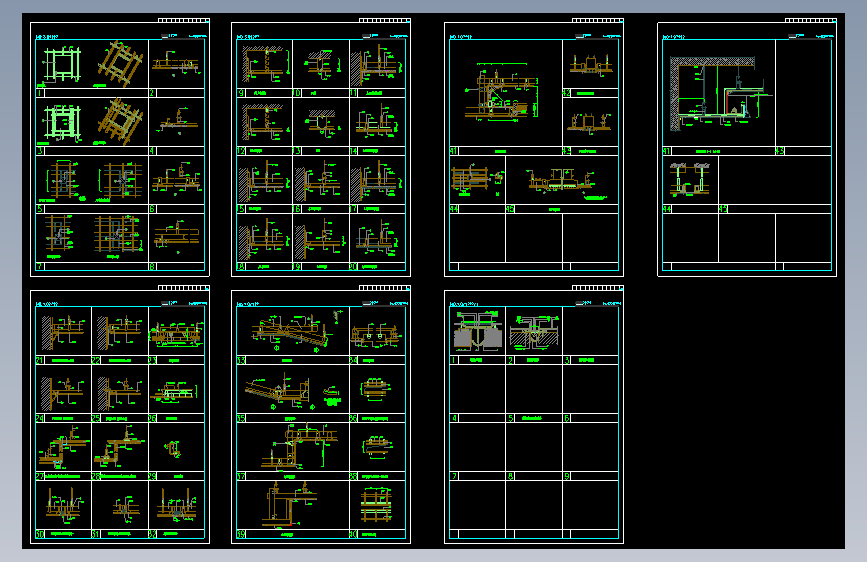Pick the wall-junction detail numbered 16
The height and width of the screenshot is (562, 867).
click(x=321, y=180)
